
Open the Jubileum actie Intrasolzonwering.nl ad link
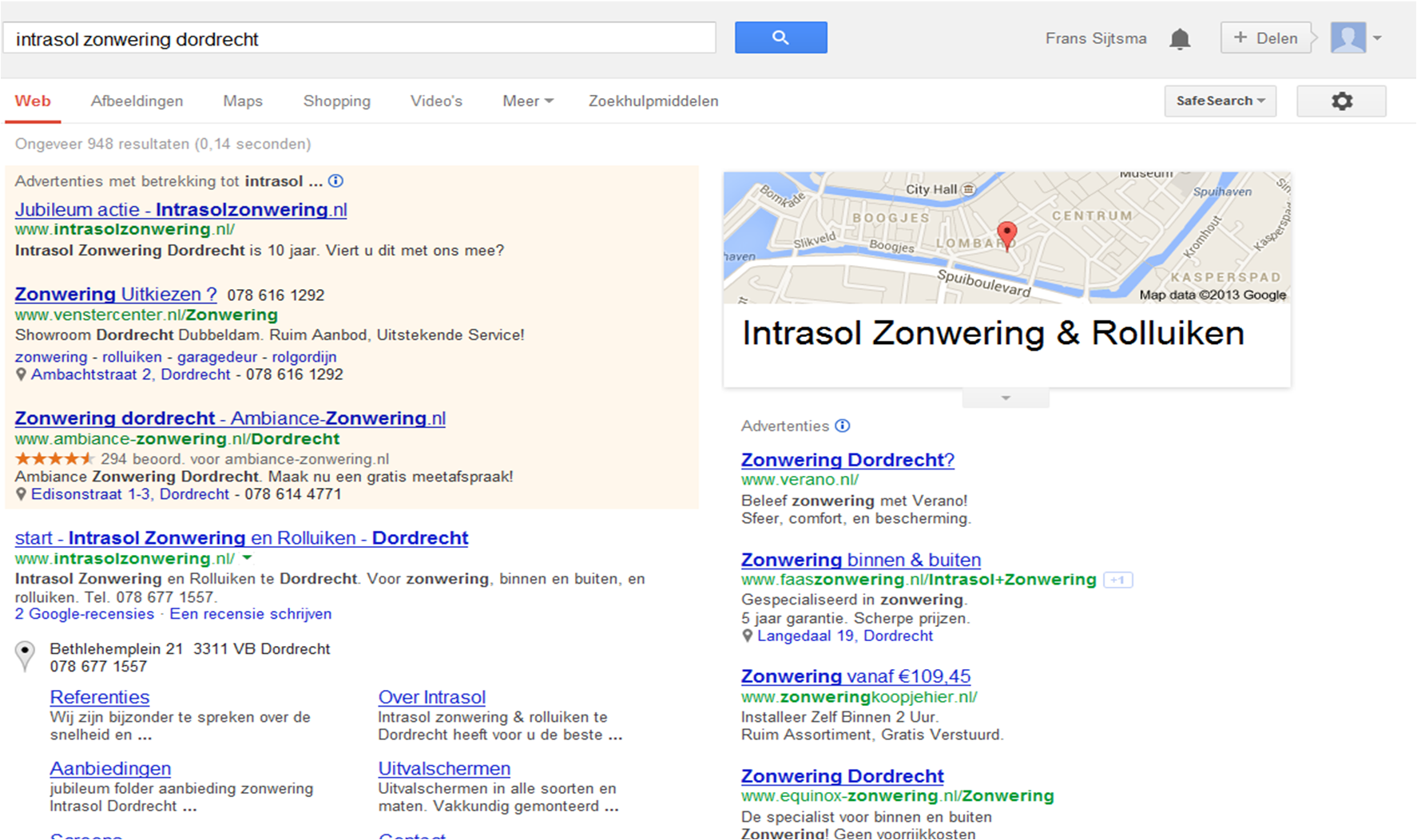(181, 210)
